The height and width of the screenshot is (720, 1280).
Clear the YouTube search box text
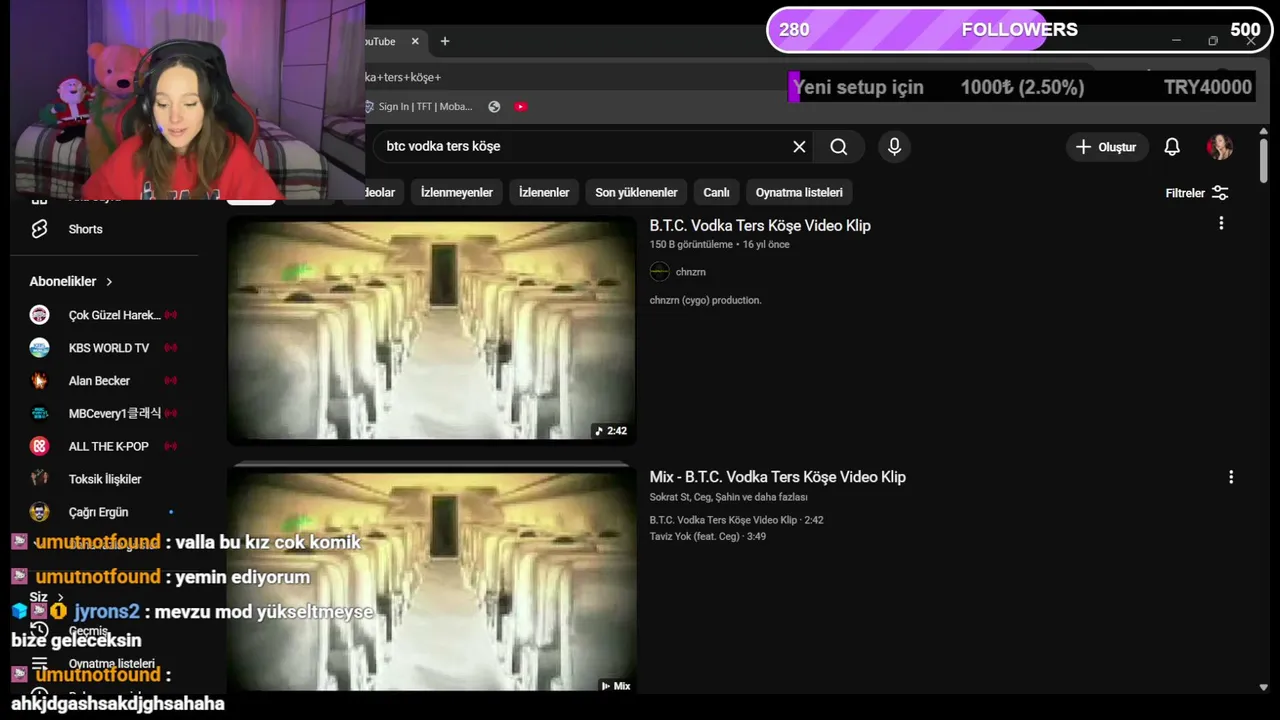(799, 147)
